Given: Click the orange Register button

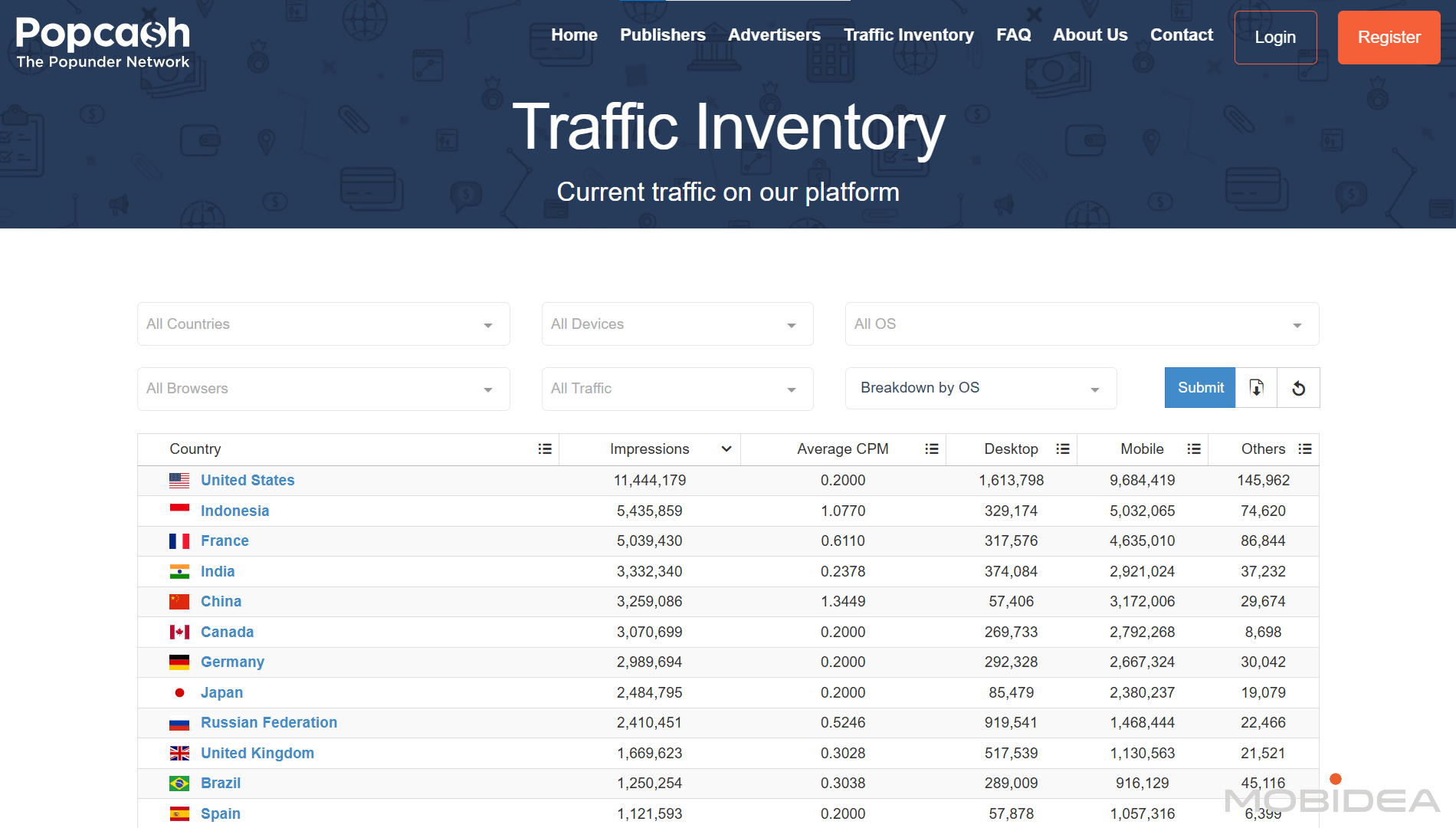Looking at the screenshot, I should coord(1389,37).
